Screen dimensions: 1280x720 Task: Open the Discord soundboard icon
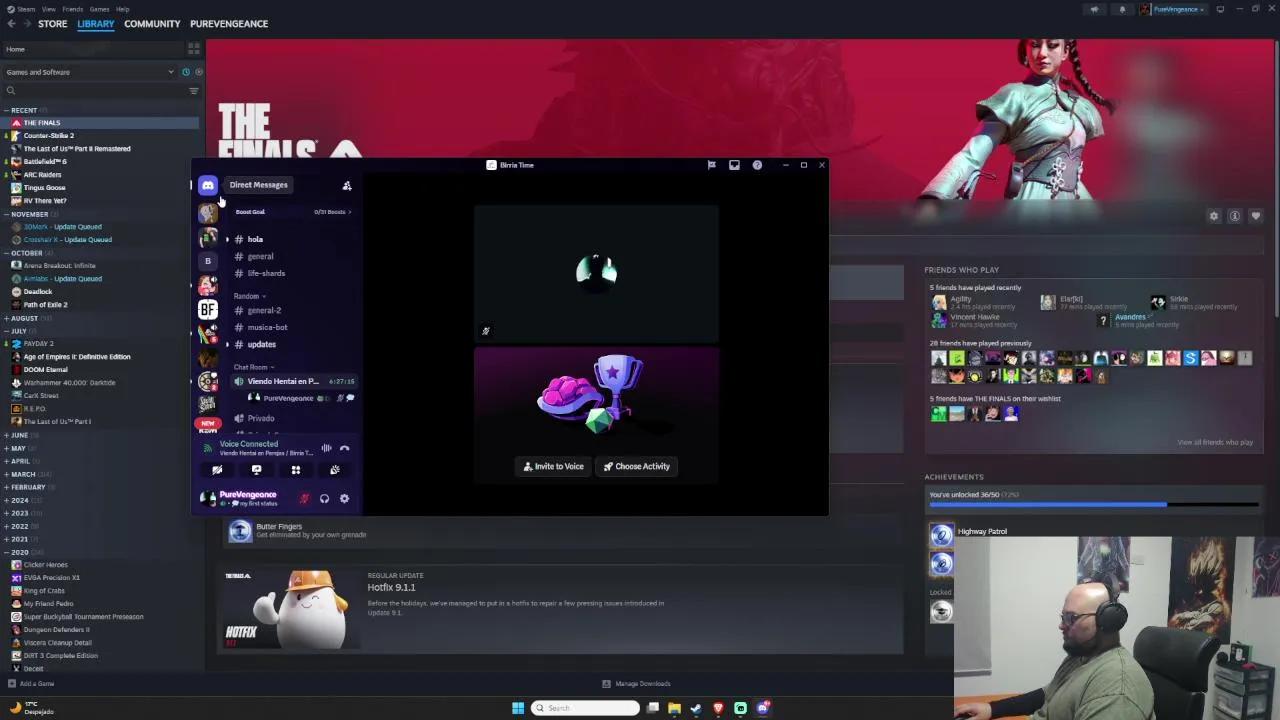point(334,470)
